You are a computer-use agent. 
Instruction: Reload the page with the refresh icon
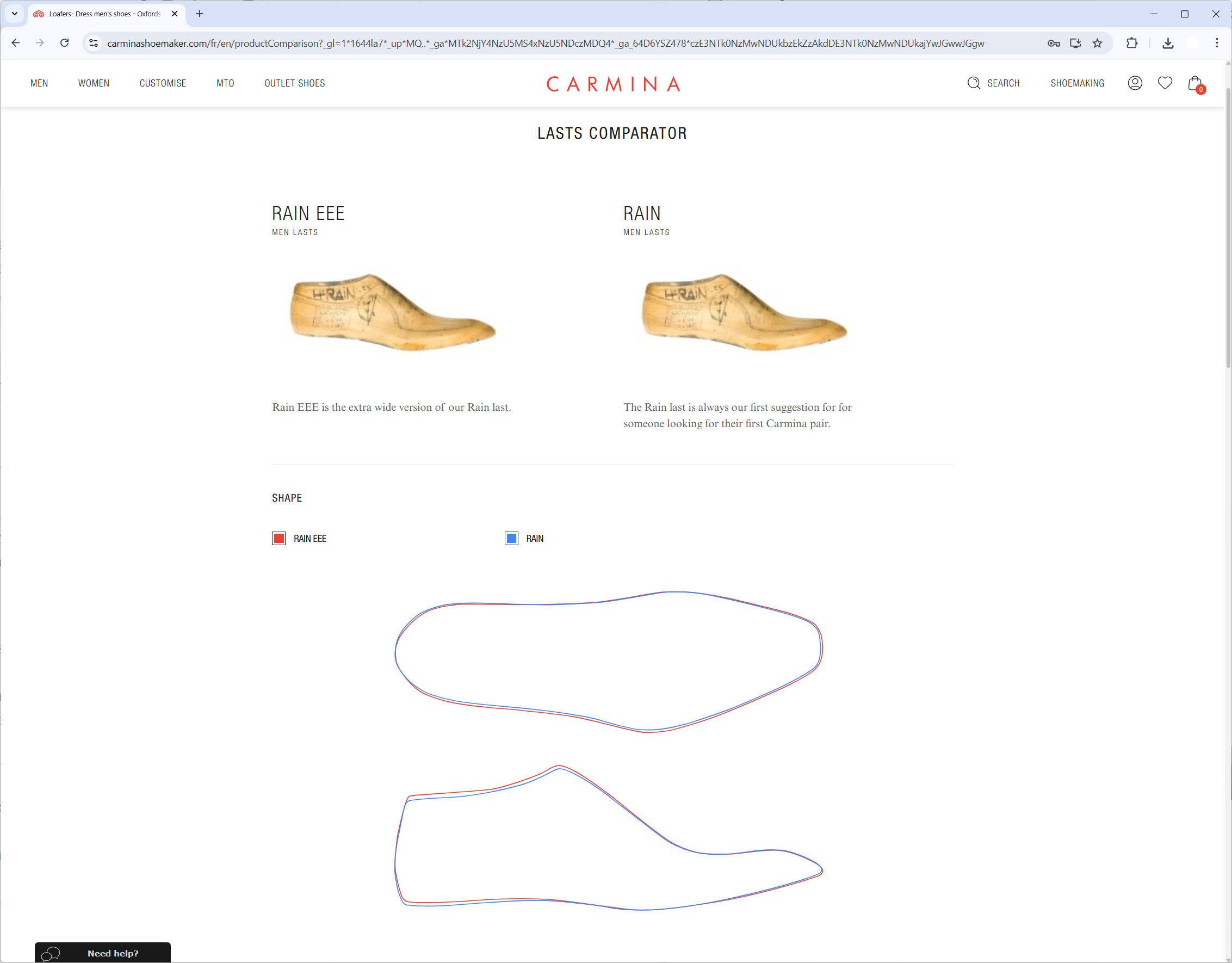tap(64, 44)
